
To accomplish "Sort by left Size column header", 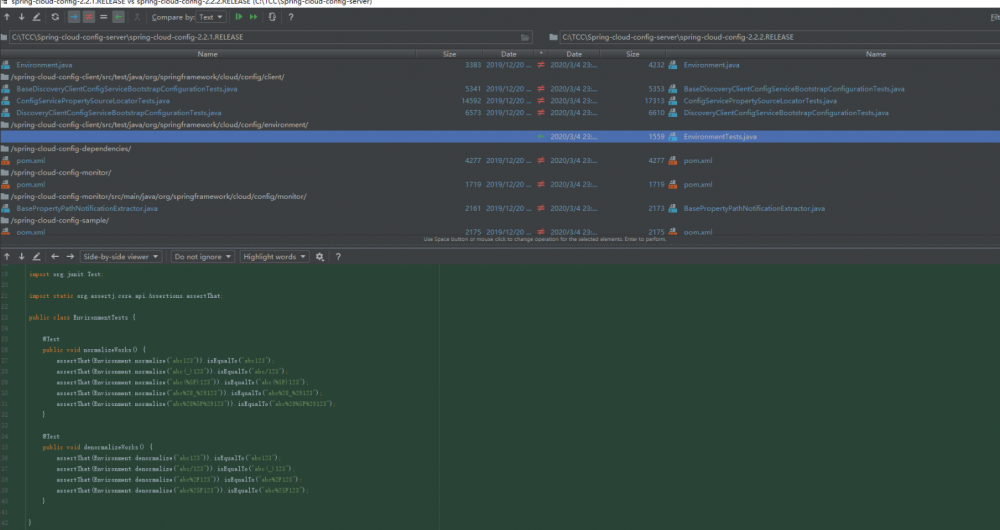I will click(x=450, y=54).
